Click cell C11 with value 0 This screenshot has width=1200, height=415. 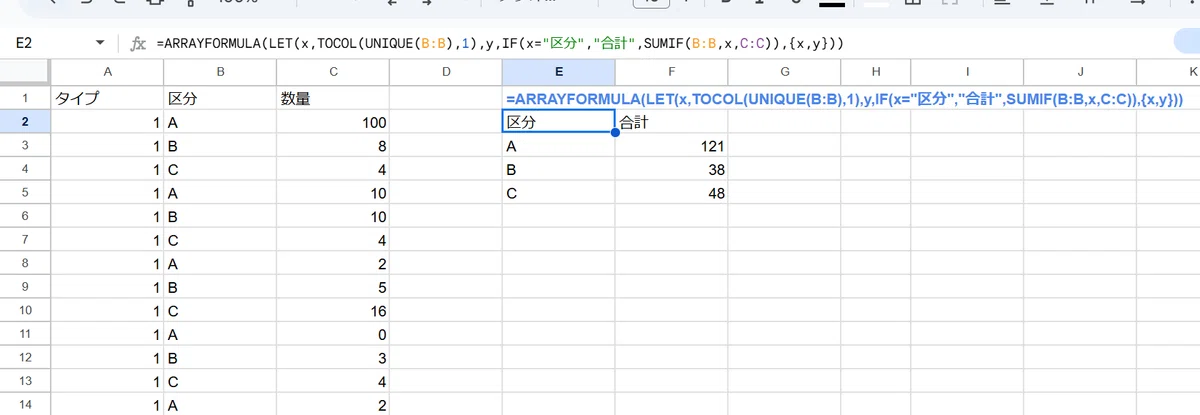point(333,335)
